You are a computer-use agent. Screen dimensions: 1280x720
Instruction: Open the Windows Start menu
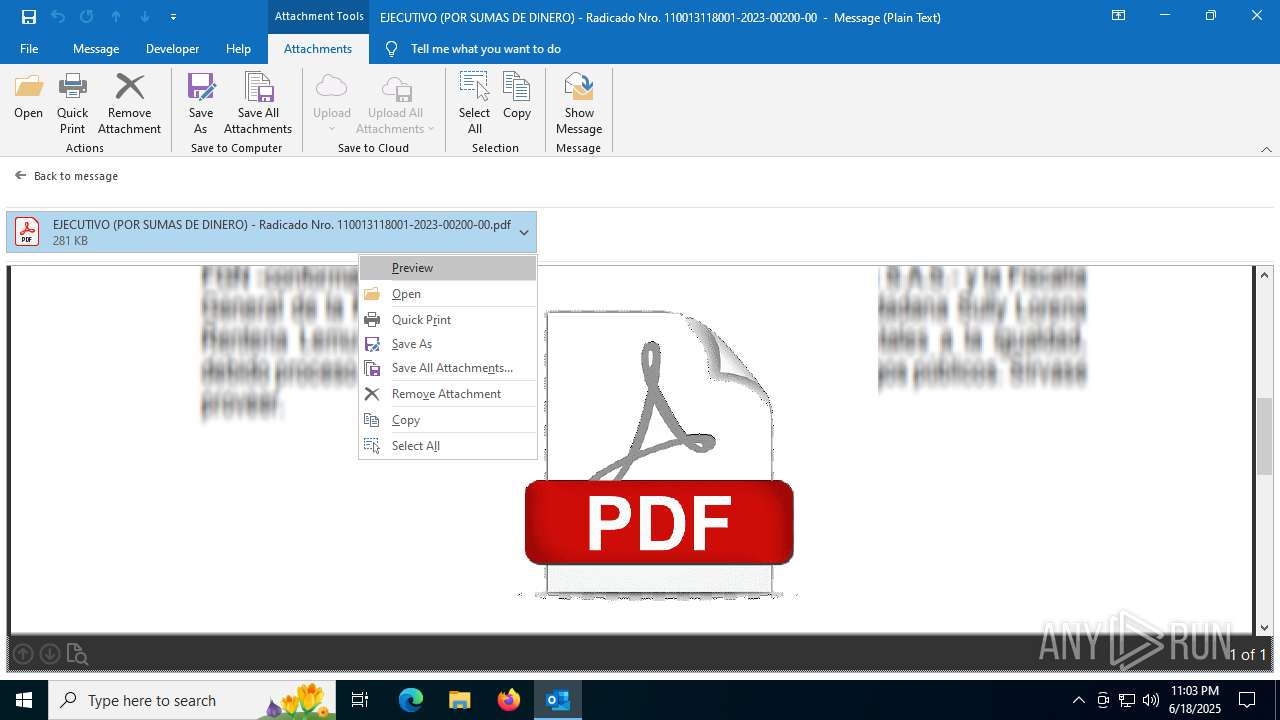24,700
